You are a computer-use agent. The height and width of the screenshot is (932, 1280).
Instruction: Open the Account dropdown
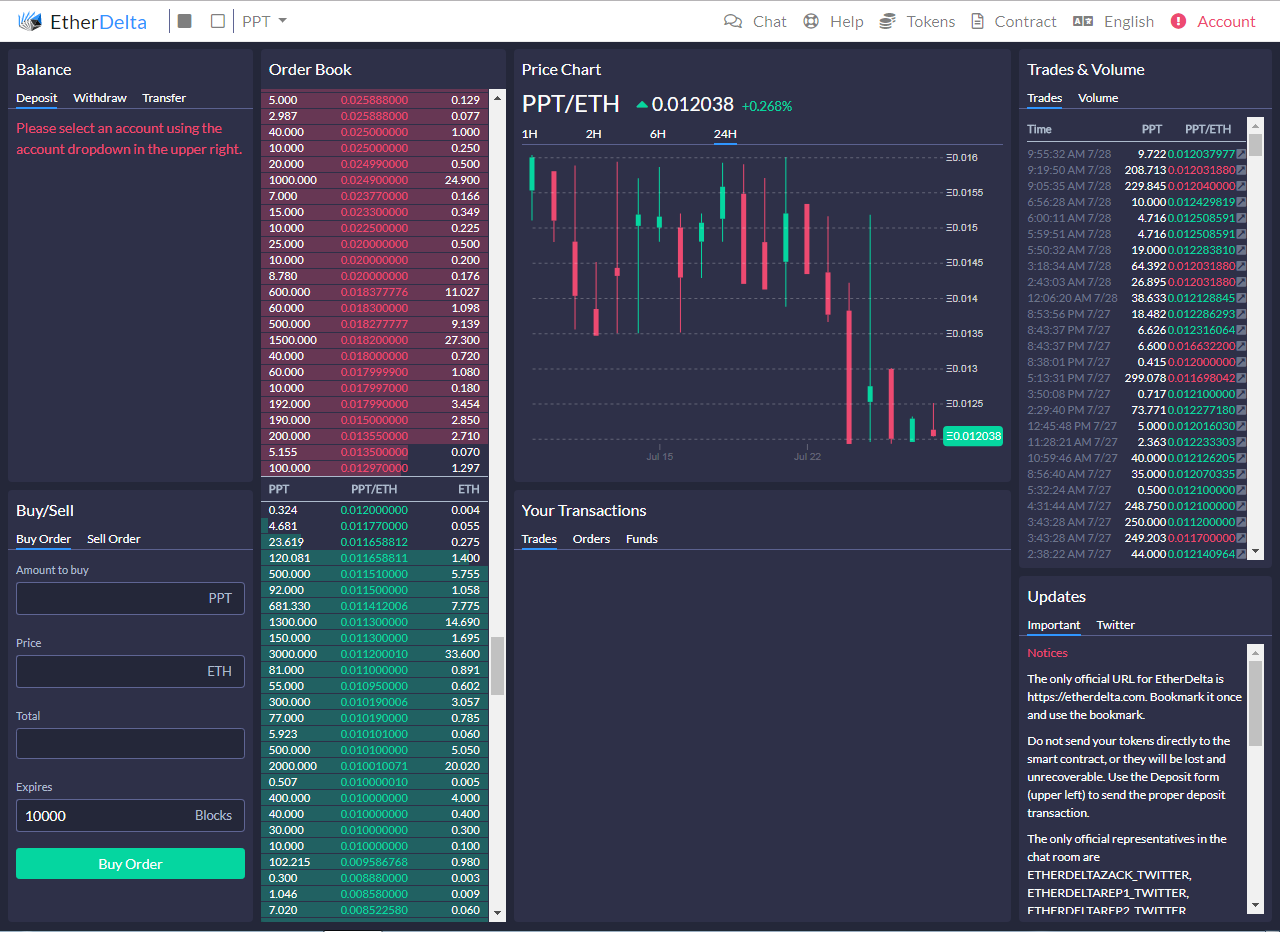pyautogui.click(x=1226, y=21)
